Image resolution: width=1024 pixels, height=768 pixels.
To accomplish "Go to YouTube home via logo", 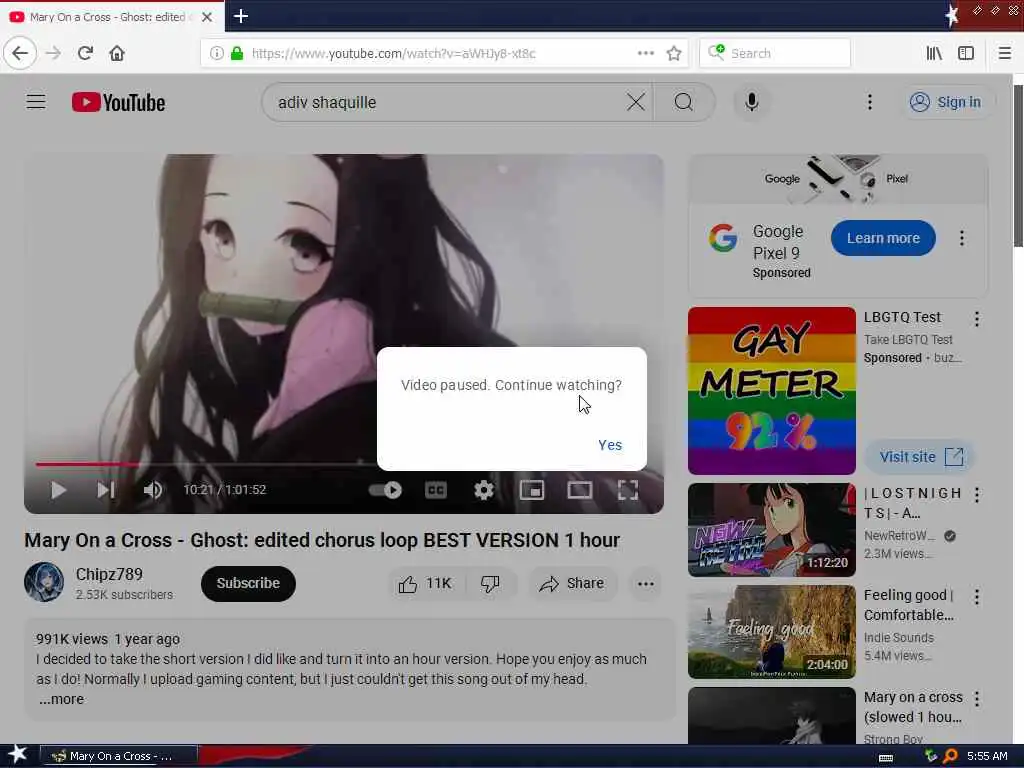I will [x=118, y=102].
